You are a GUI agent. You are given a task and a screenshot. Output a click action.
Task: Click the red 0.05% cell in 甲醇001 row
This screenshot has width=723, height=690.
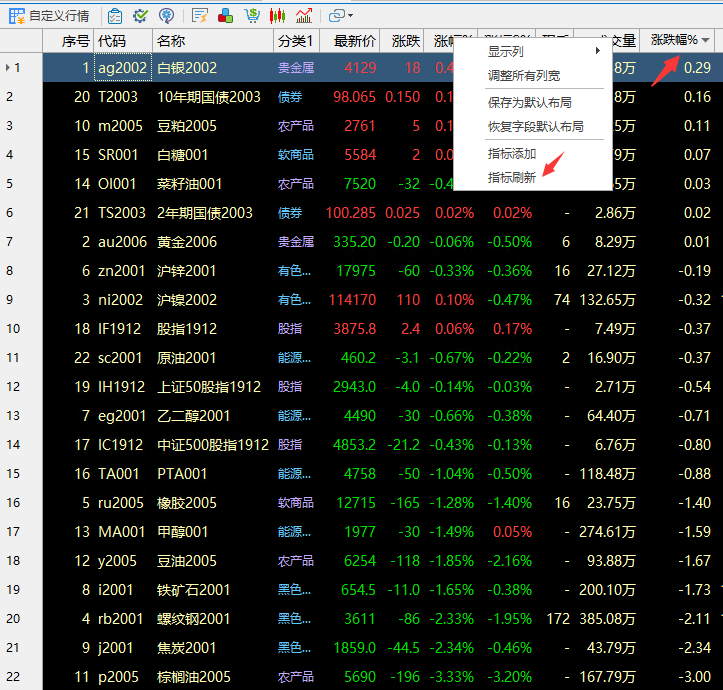click(x=512, y=532)
